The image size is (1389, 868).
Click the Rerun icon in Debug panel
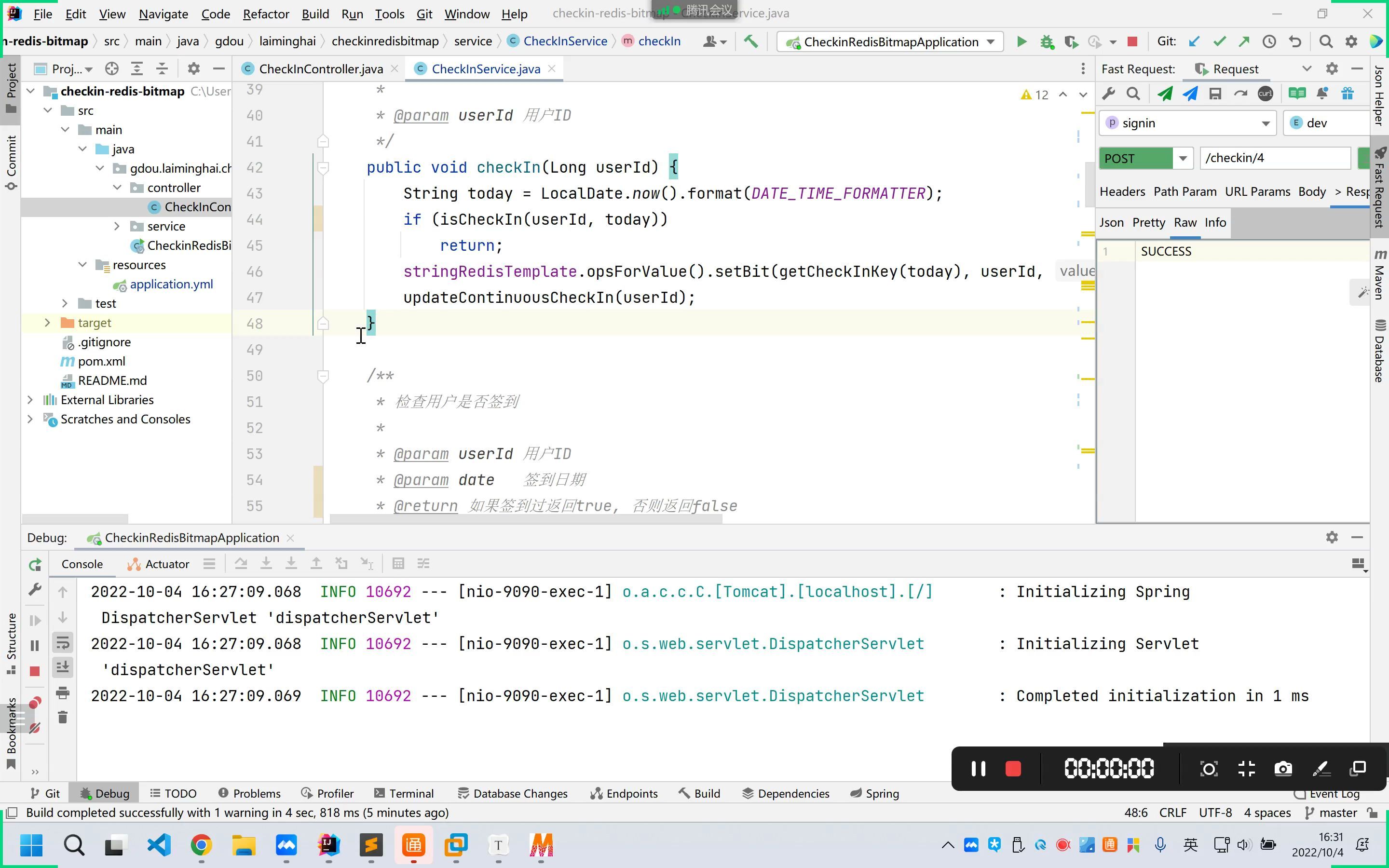[x=35, y=565]
